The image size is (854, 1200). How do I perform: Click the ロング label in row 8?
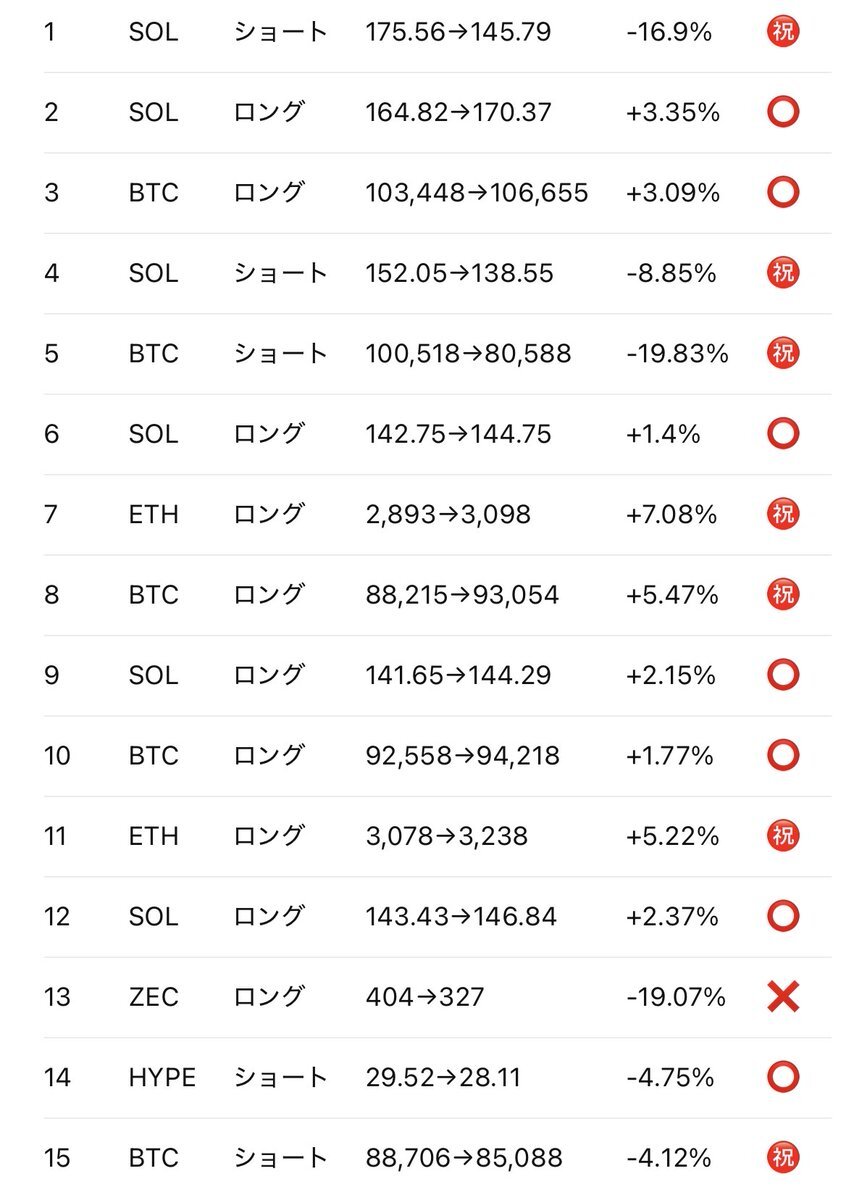tap(268, 595)
